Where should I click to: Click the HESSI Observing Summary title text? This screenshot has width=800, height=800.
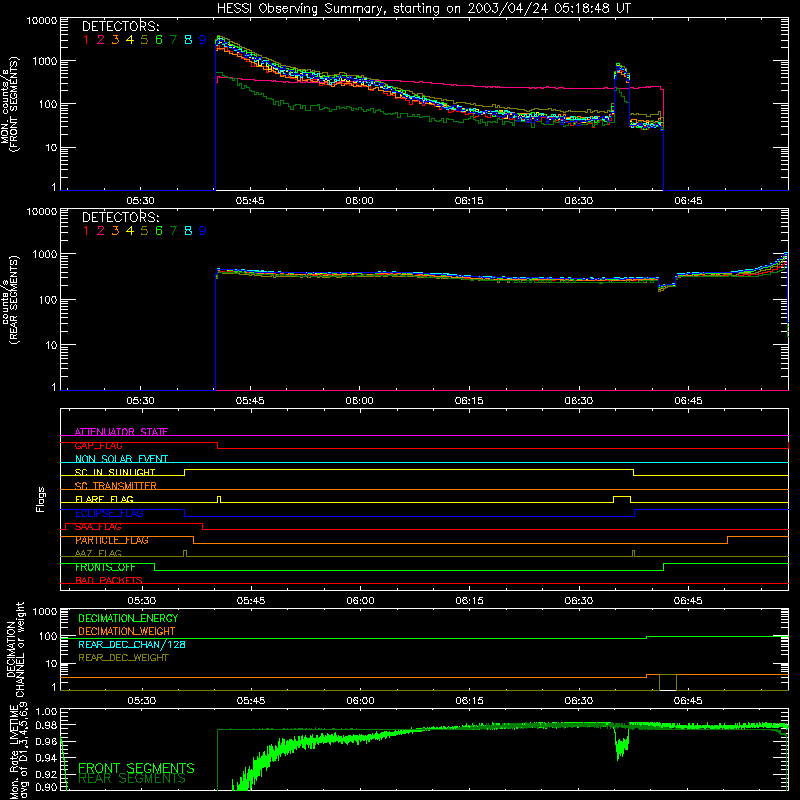tap(423, 9)
